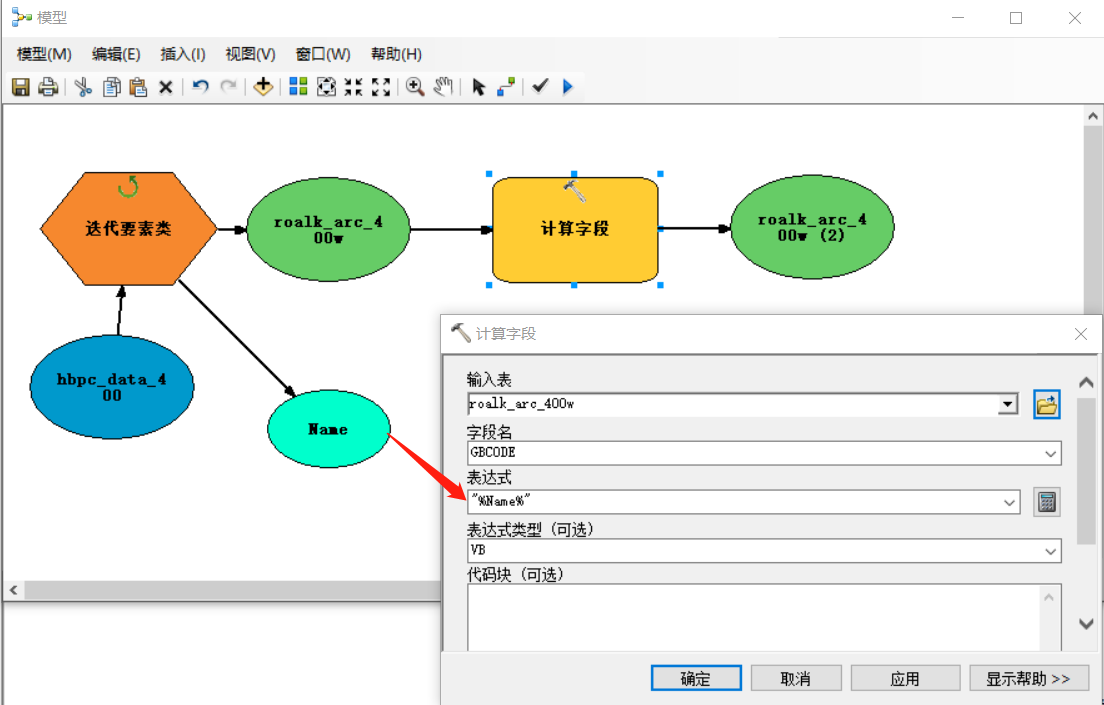The width and height of the screenshot is (1104, 705).
Task: Activate the pan hand tool
Action: pyautogui.click(x=443, y=87)
